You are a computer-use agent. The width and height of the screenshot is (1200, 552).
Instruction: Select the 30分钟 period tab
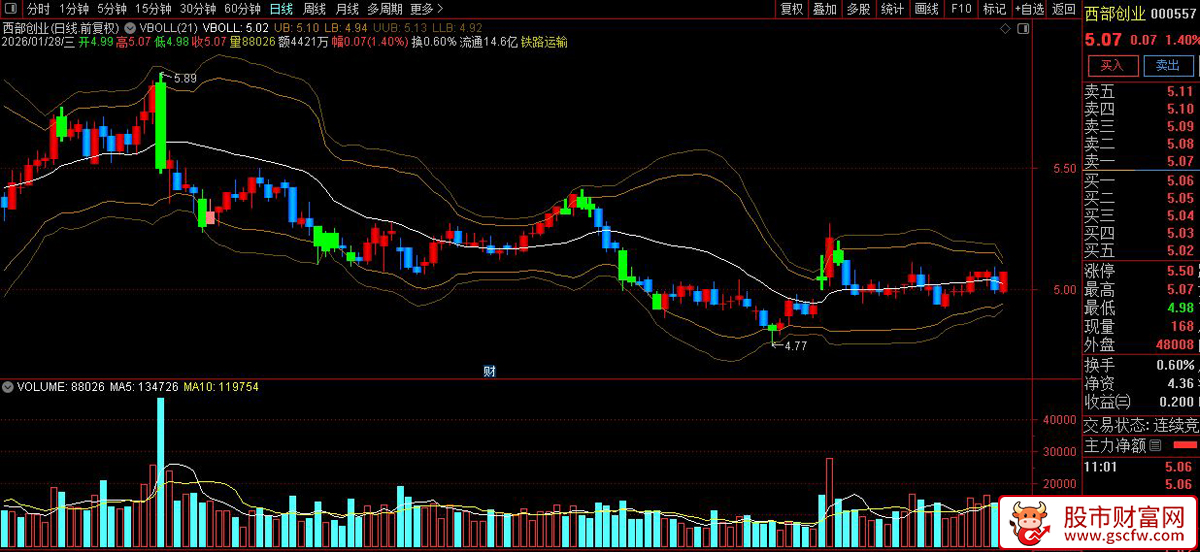click(x=198, y=9)
